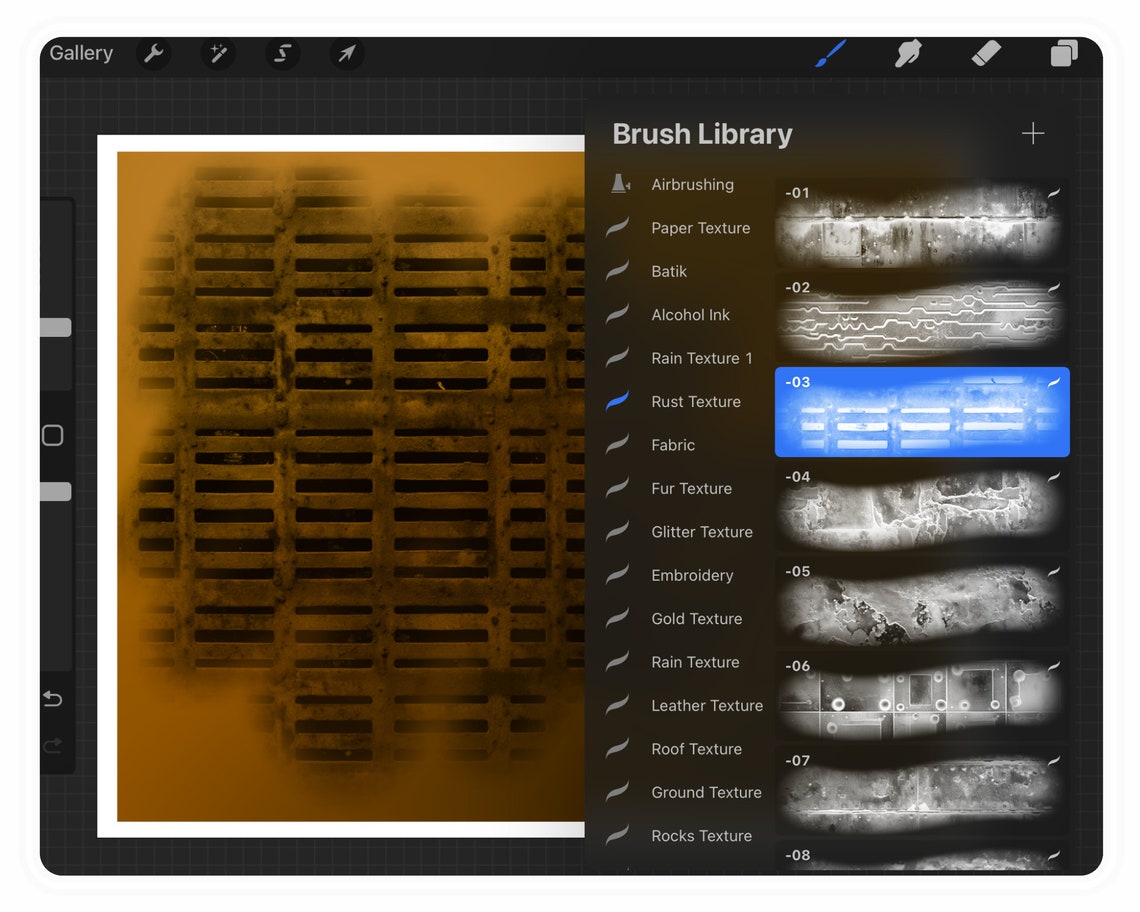Pick the -06 rust brush
This screenshot has width=1140, height=912.
(921, 697)
